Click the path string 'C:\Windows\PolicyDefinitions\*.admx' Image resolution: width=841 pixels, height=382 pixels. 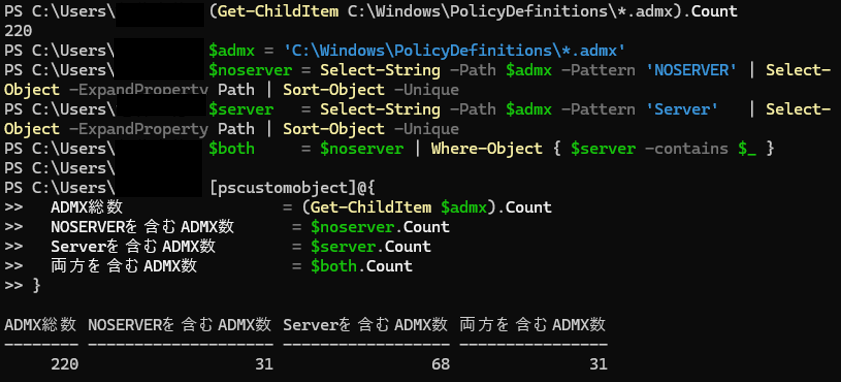tap(455, 51)
